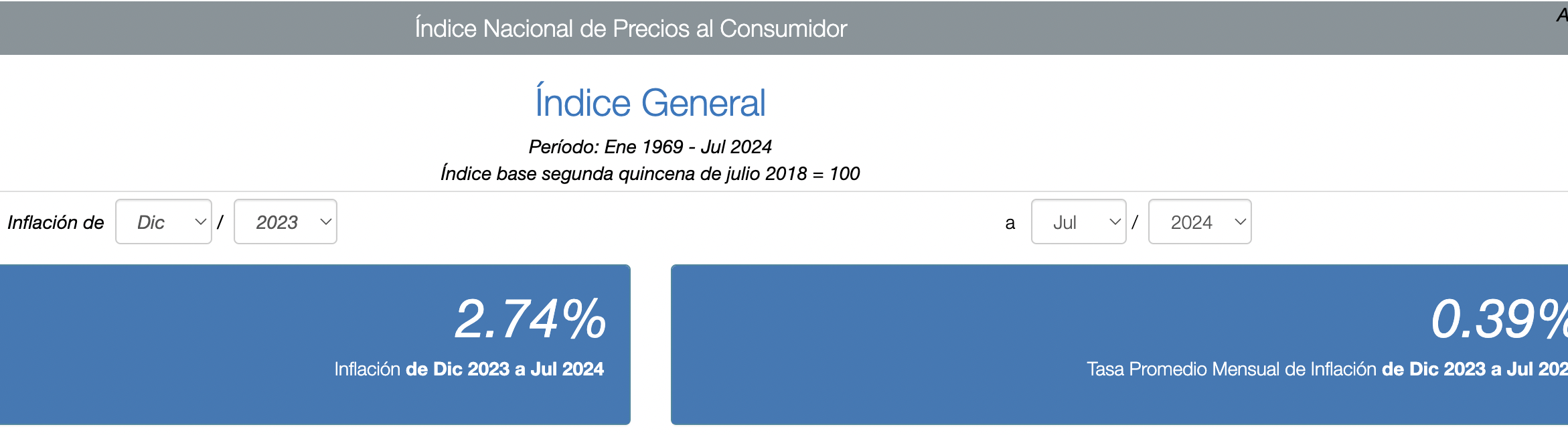Viewport: 1568px width, 435px height.
Task: Click the Período Ene 1969 - Jul 2024 text
Action: (650, 147)
